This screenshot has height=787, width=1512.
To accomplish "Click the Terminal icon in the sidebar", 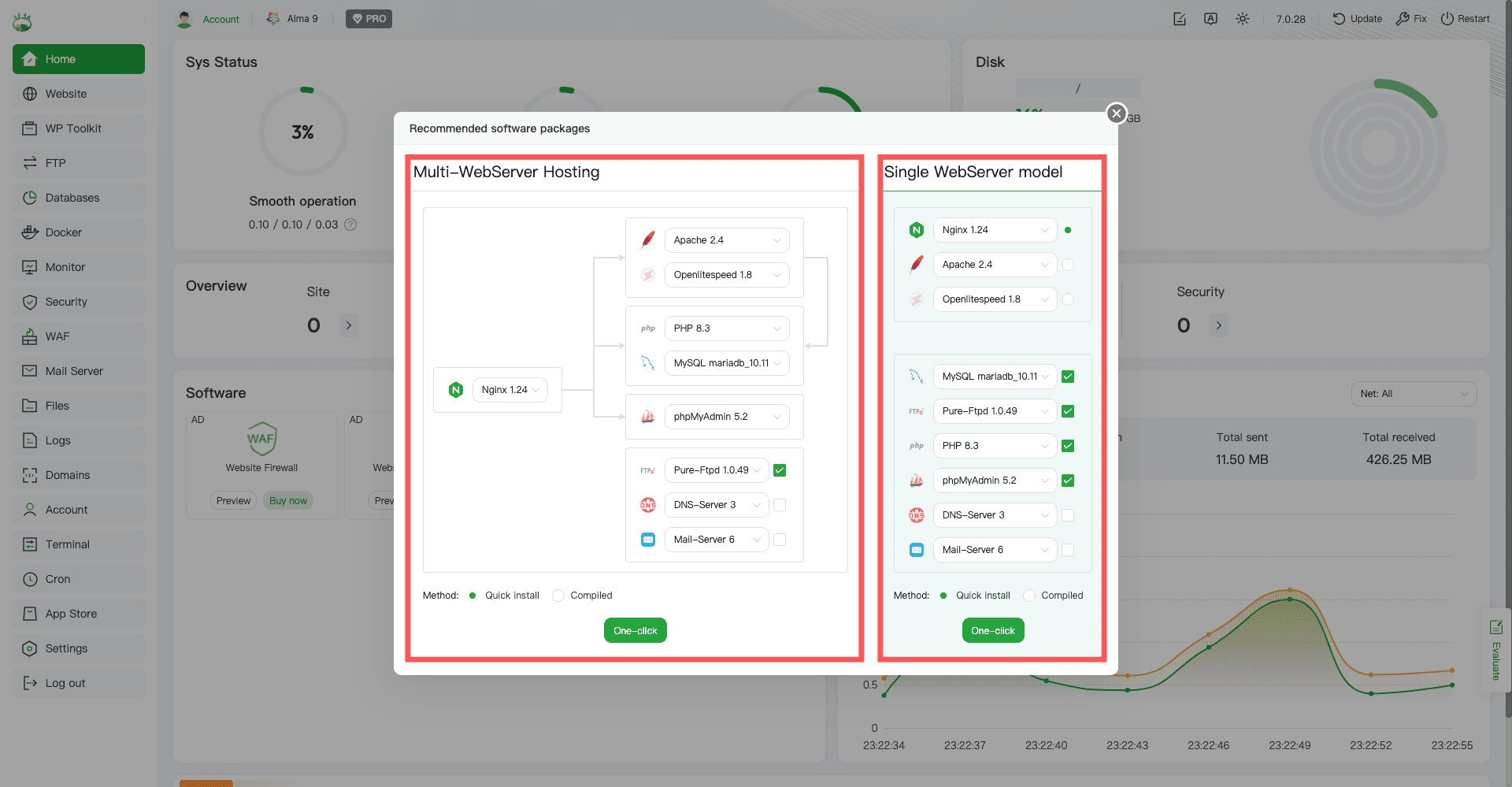I will pos(30,544).
